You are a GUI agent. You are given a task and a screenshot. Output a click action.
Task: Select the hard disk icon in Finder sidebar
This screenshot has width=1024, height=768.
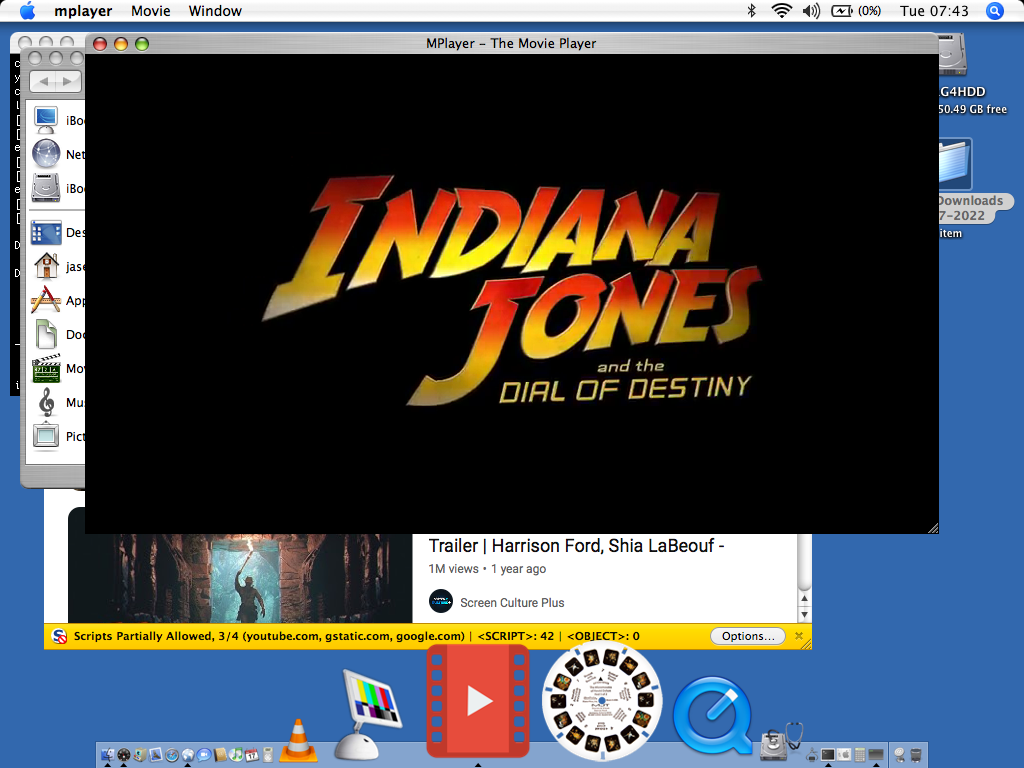pos(46,188)
